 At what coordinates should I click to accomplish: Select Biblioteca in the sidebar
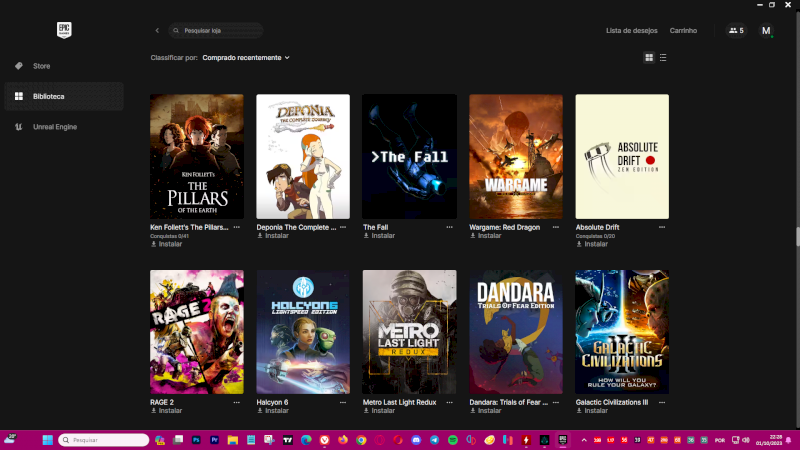(x=48, y=96)
